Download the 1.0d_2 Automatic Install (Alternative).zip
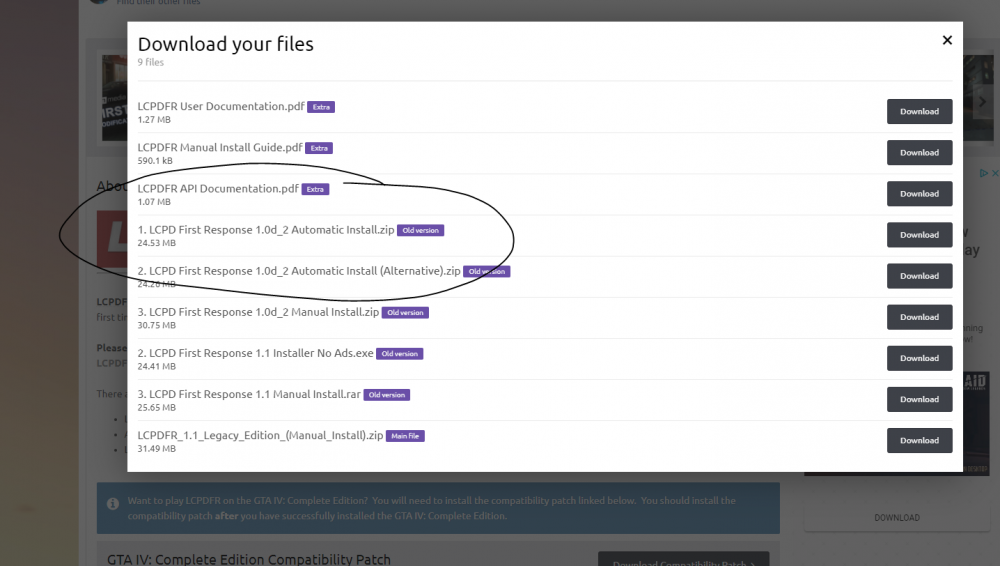This screenshot has width=1000, height=566. tap(919, 275)
